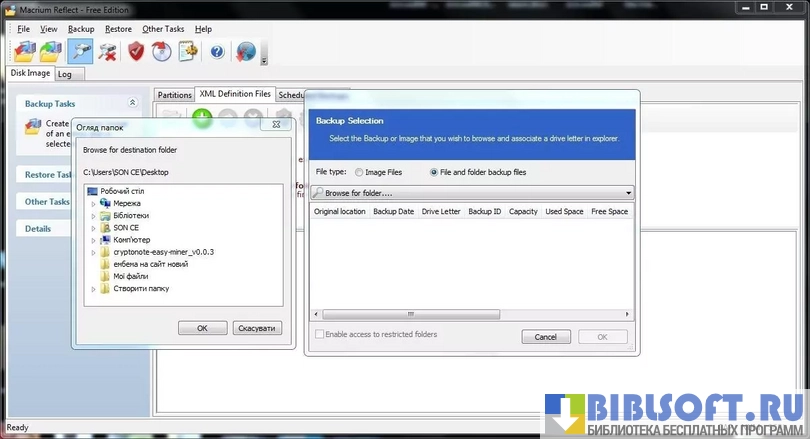Click the first backup folder toolbar icon
810x439 pixels.
[25, 51]
